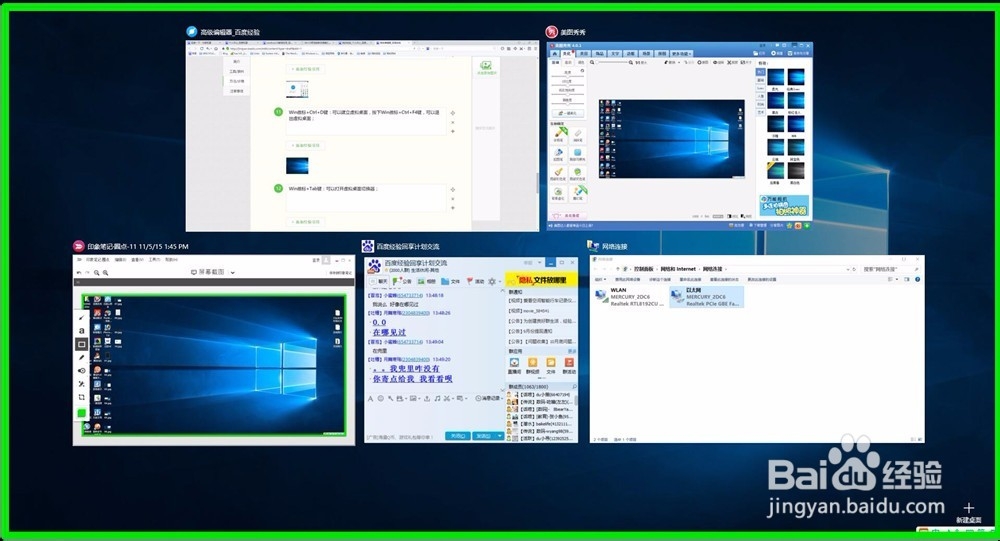The height and width of the screenshot is (541, 1000).
Task: Select the pixelate tool in Skitch
Action: (x=82, y=383)
